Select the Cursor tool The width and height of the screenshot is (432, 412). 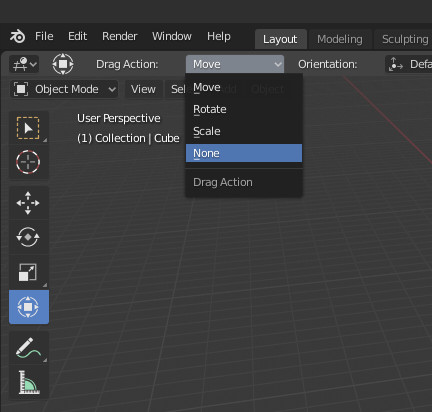29,162
